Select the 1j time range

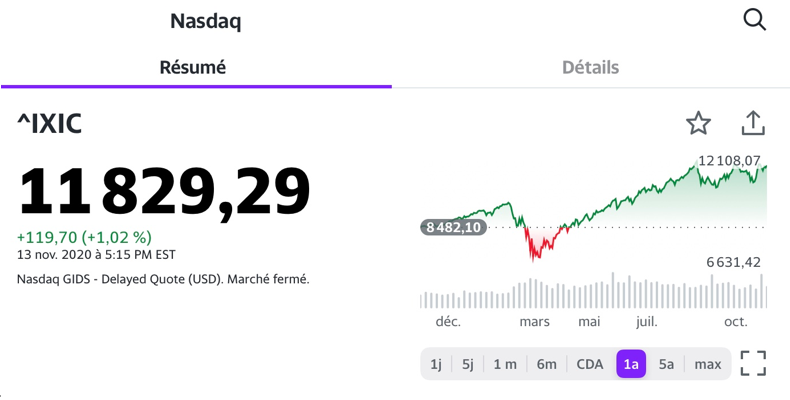click(x=436, y=364)
